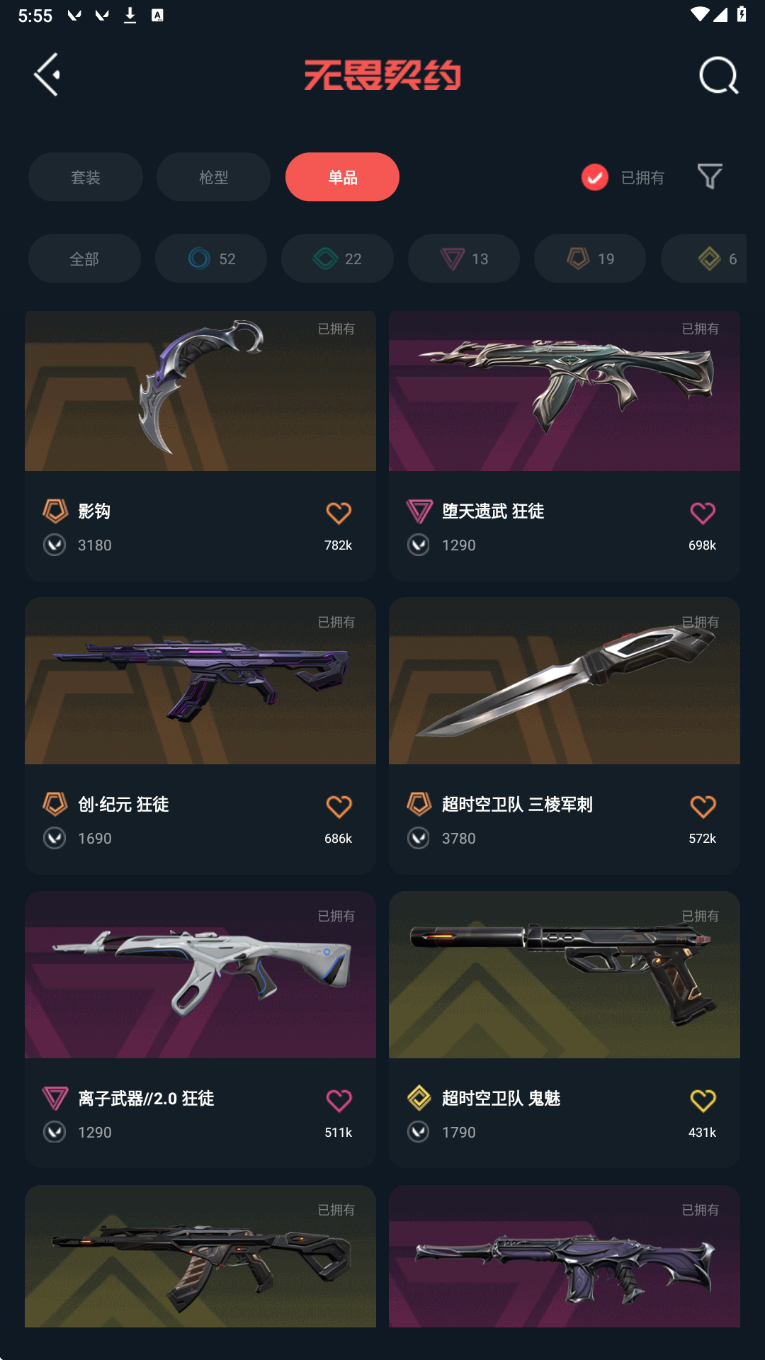The width and height of the screenshot is (765, 1360).
Task: Open the search magnifier icon
Action: (718, 75)
